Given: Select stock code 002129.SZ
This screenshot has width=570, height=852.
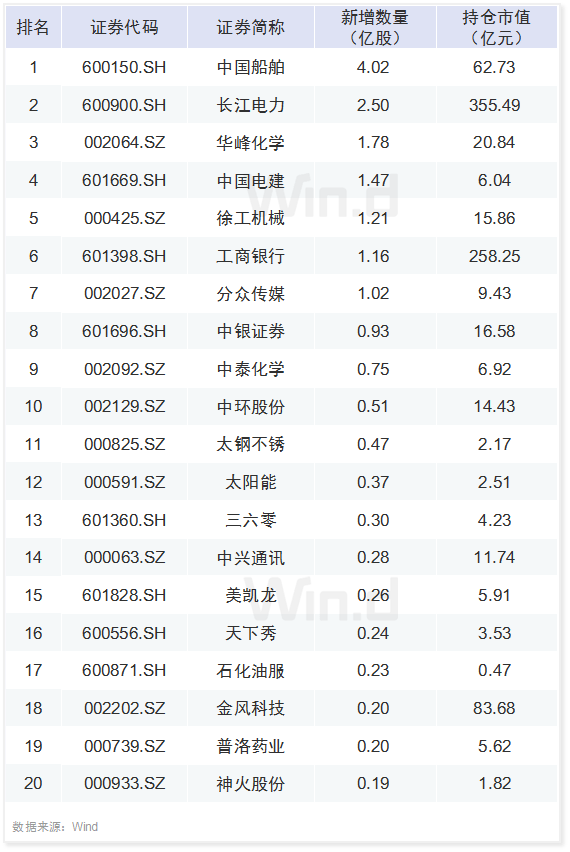Looking at the screenshot, I should (124, 406).
